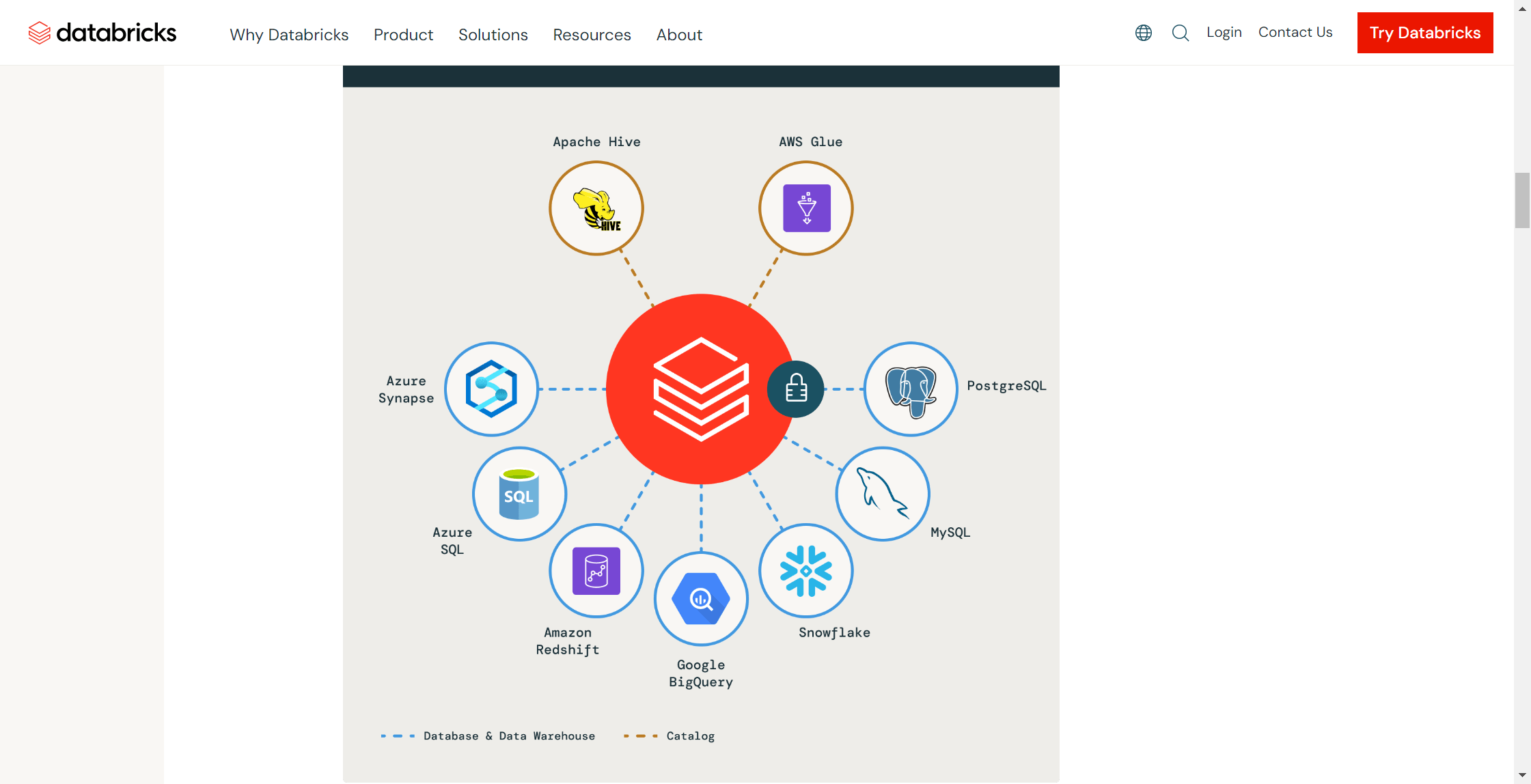Click the Google BigQuery hexagon icon
The image size is (1531, 784).
701,599
